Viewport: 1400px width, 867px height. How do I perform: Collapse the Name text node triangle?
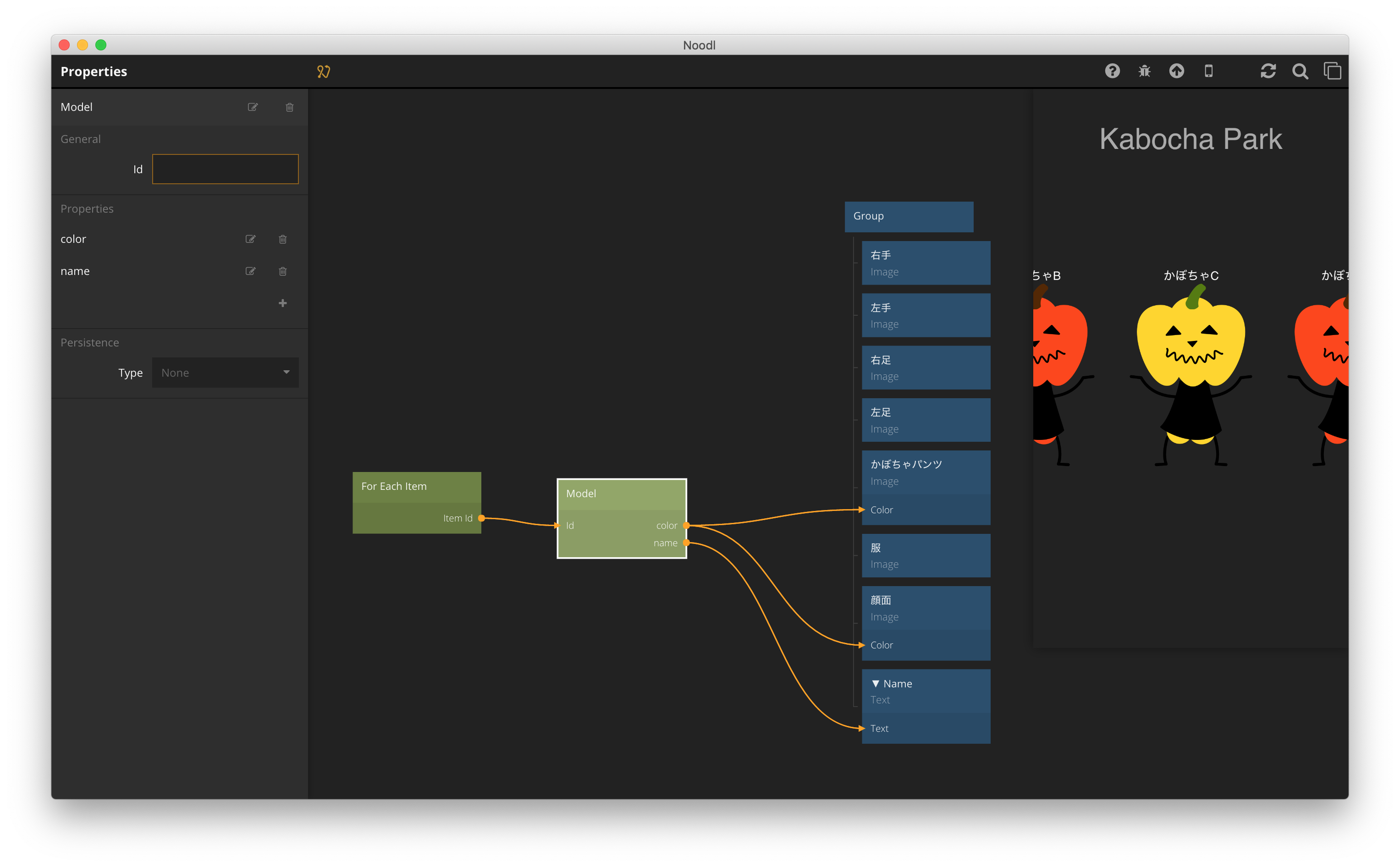point(875,684)
